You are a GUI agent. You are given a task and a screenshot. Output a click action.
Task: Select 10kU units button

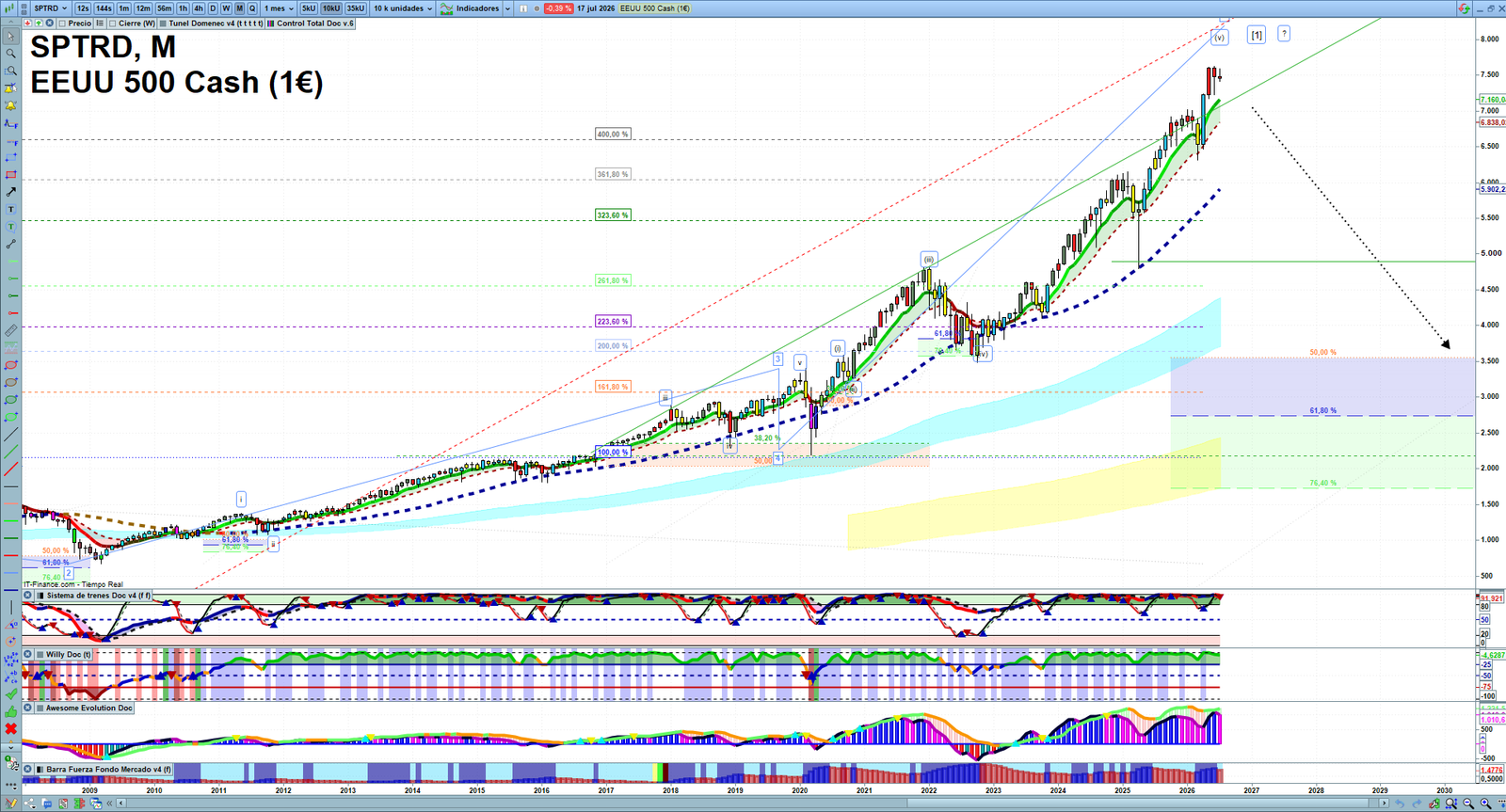click(331, 8)
